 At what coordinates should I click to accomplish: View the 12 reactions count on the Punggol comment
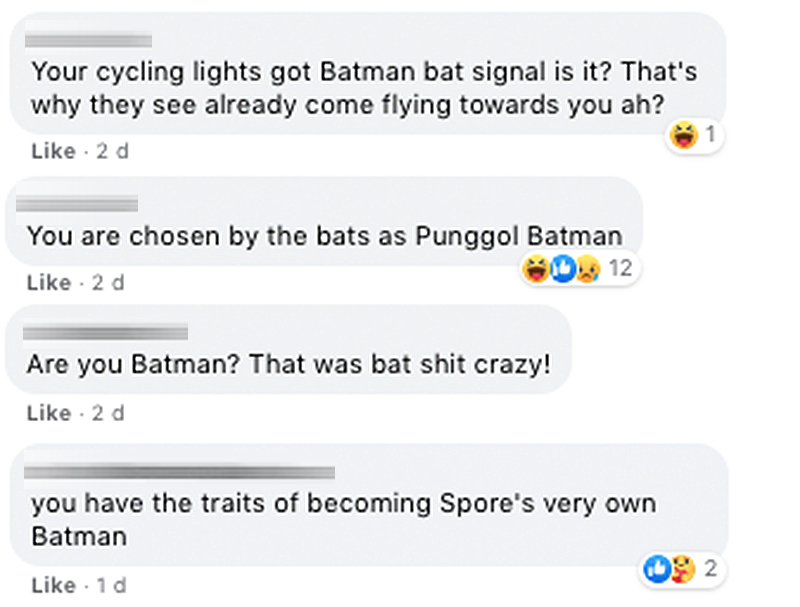pos(620,268)
